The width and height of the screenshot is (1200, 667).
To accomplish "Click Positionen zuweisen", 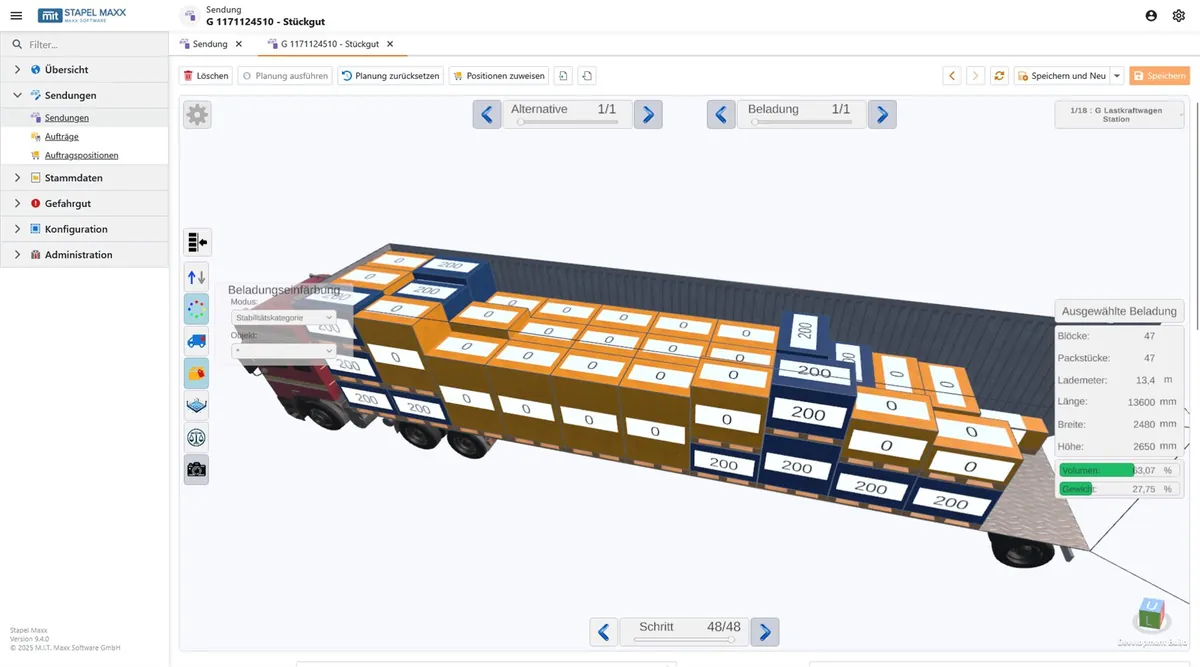I will click(499, 76).
